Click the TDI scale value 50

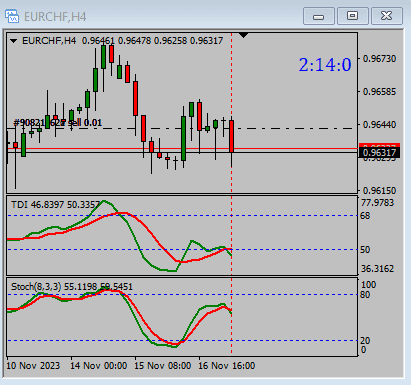coord(365,250)
